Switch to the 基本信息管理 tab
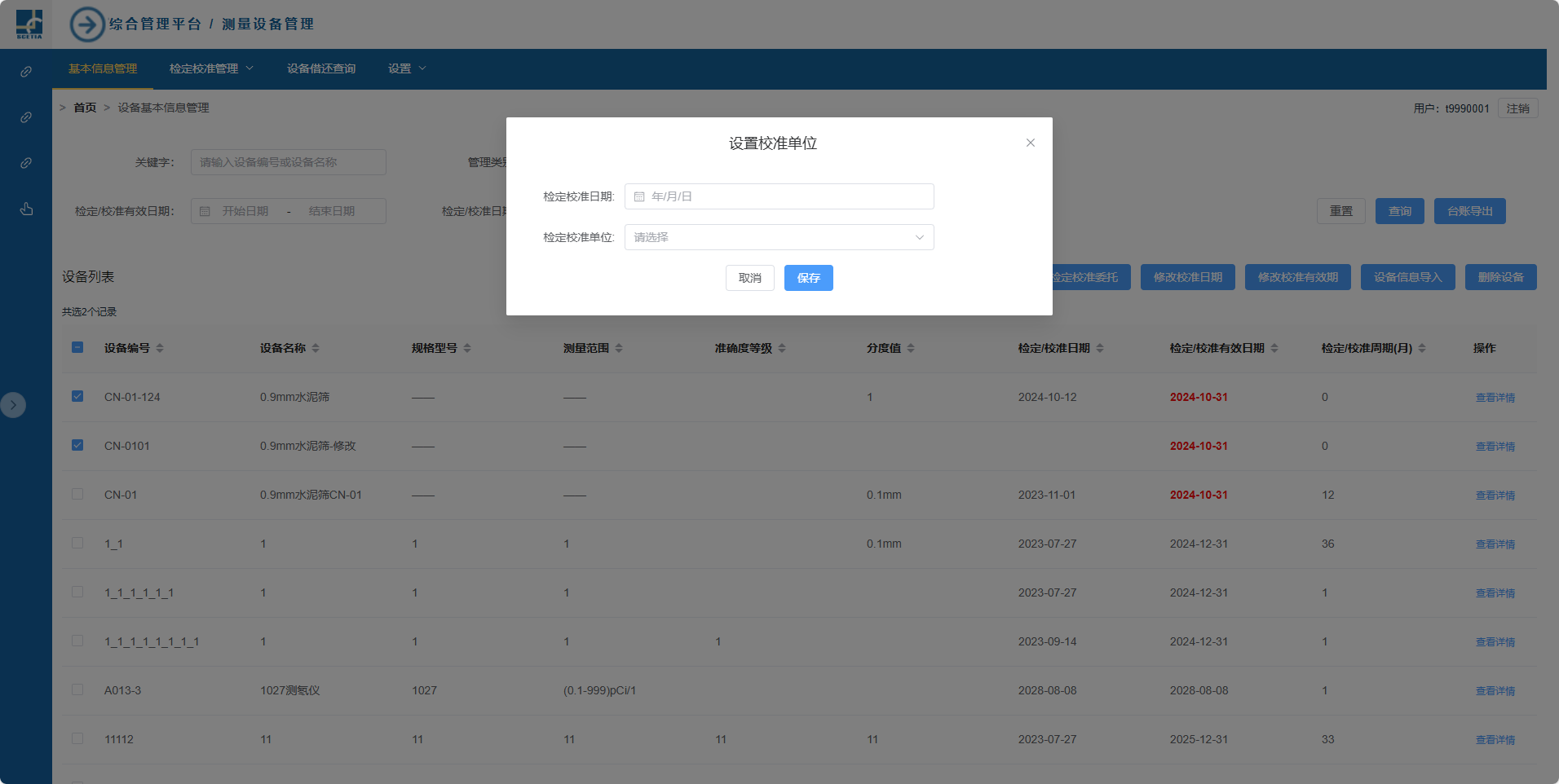Viewport: 1559px width, 784px height. coord(103,68)
